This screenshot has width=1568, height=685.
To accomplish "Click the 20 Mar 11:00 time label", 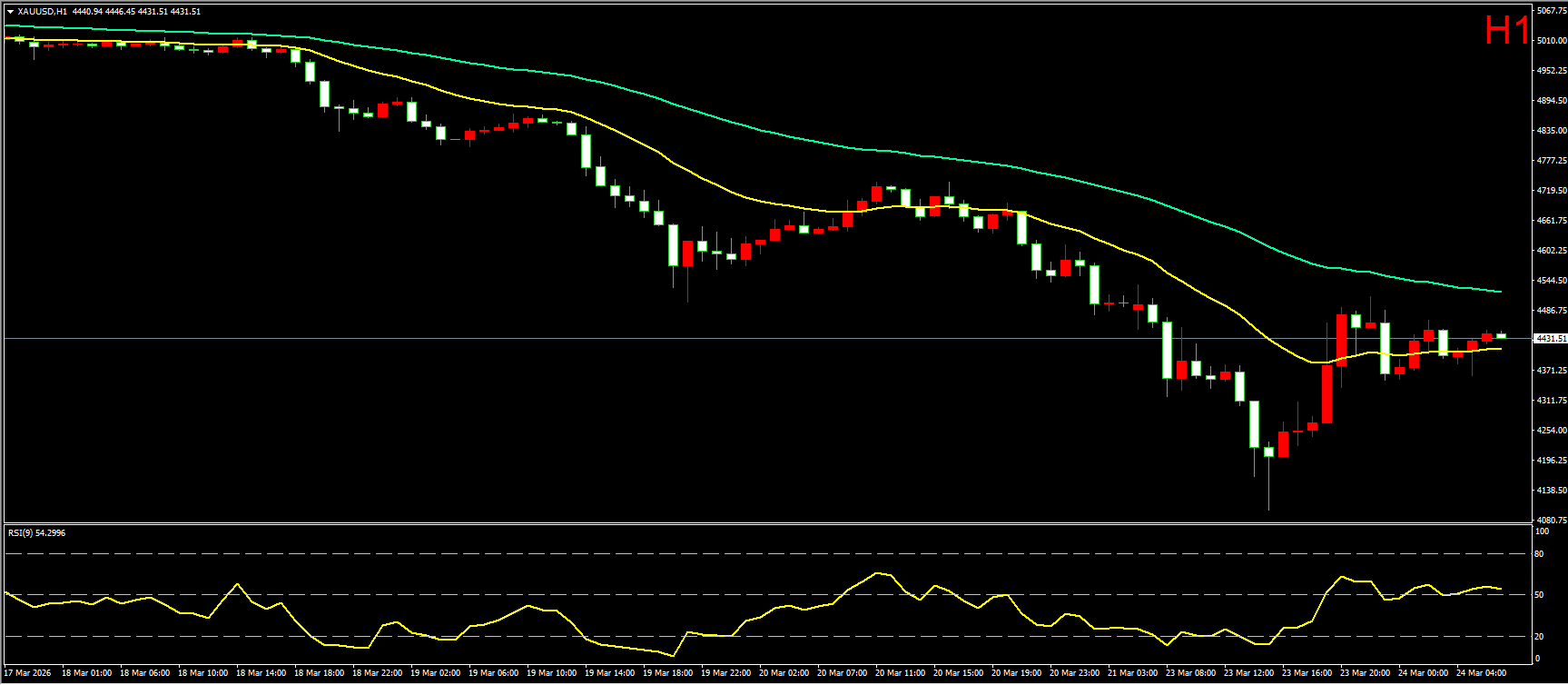I will point(900,673).
